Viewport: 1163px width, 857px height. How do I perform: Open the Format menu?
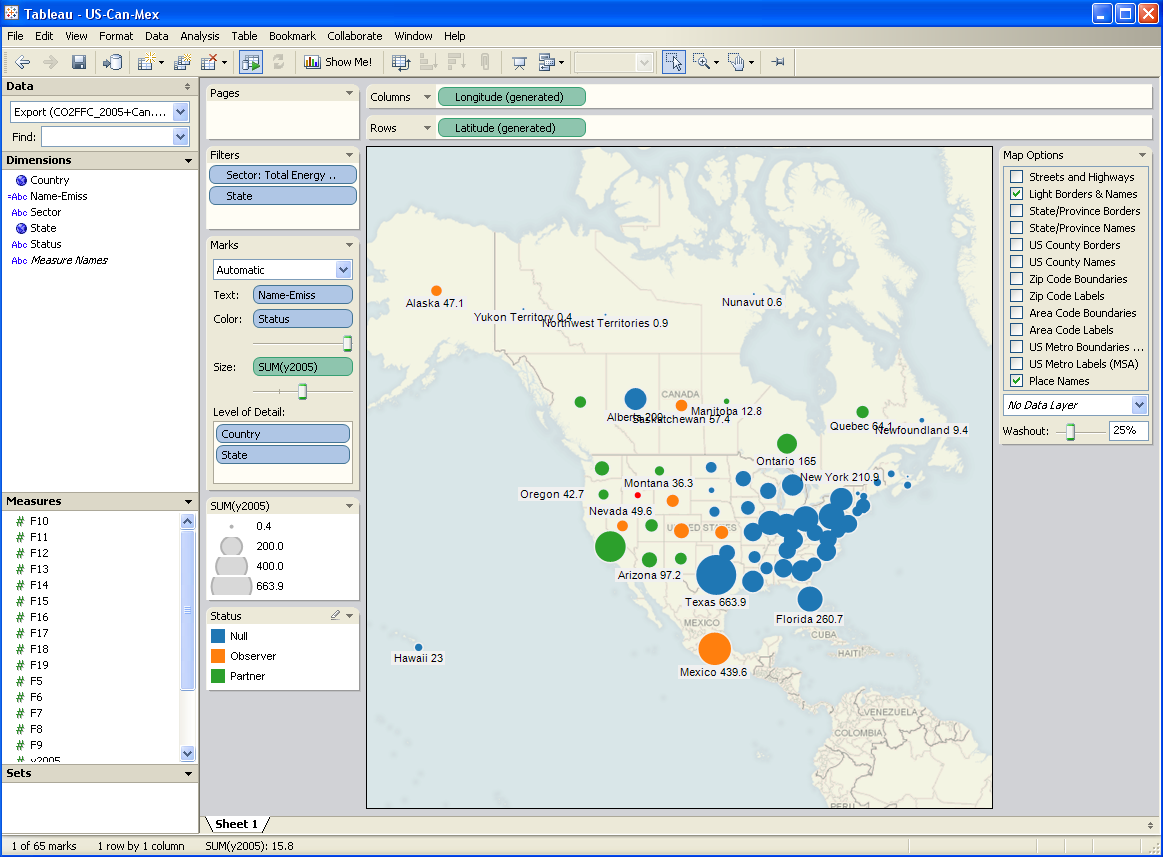coord(116,36)
